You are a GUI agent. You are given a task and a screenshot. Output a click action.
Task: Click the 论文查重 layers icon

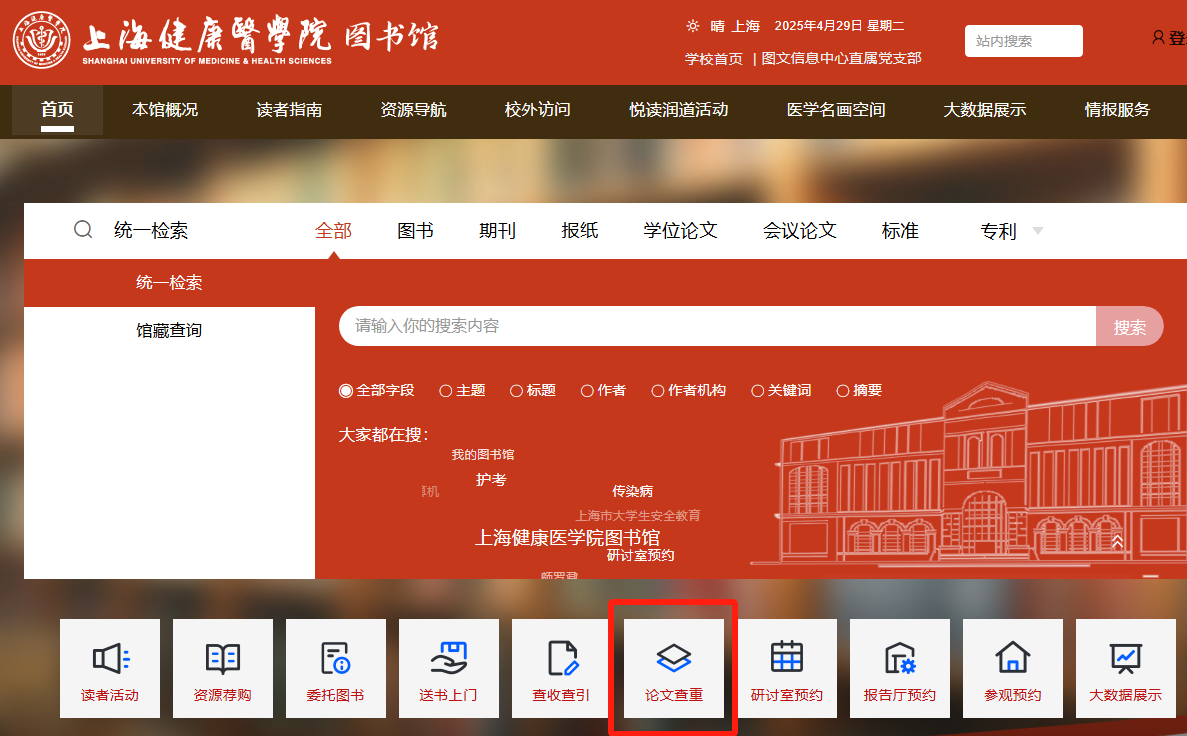click(x=674, y=658)
